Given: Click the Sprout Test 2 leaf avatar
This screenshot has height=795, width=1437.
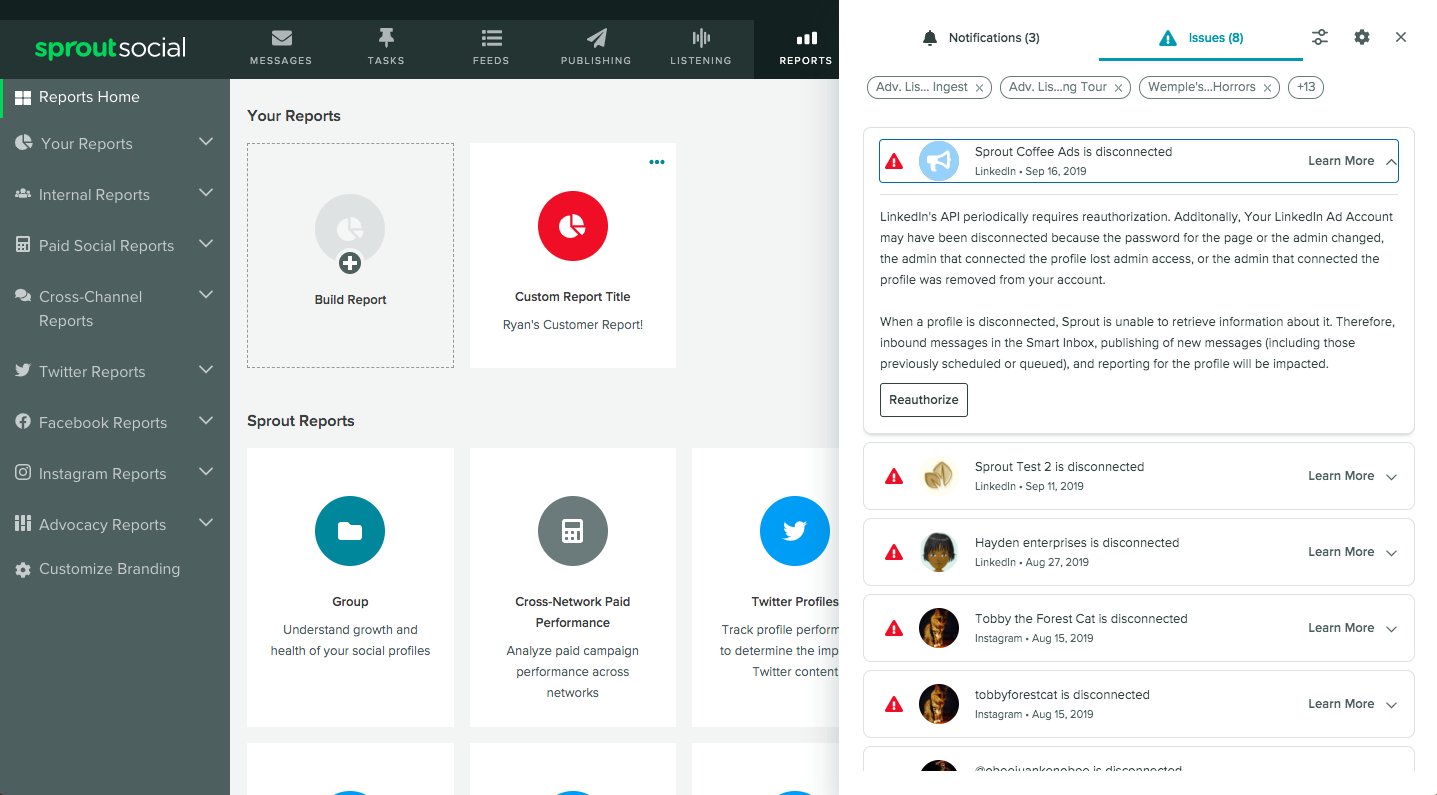Looking at the screenshot, I should pos(939,476).
